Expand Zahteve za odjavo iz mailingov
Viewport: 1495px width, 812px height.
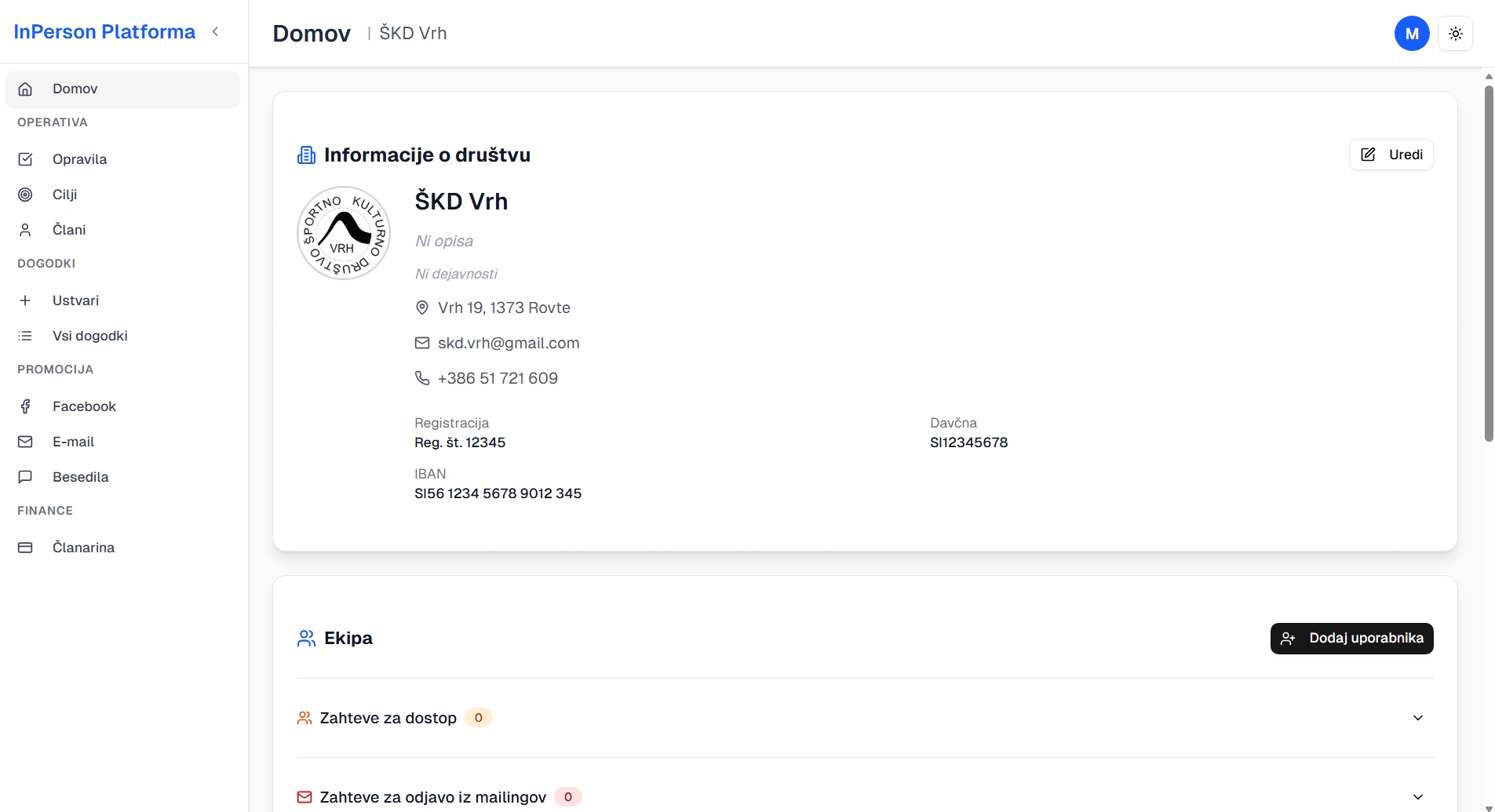point(1417,796)
